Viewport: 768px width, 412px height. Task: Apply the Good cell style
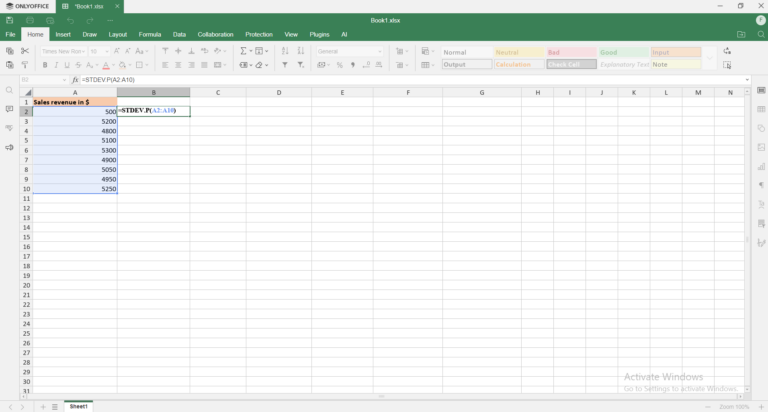(x=624, y=52)
